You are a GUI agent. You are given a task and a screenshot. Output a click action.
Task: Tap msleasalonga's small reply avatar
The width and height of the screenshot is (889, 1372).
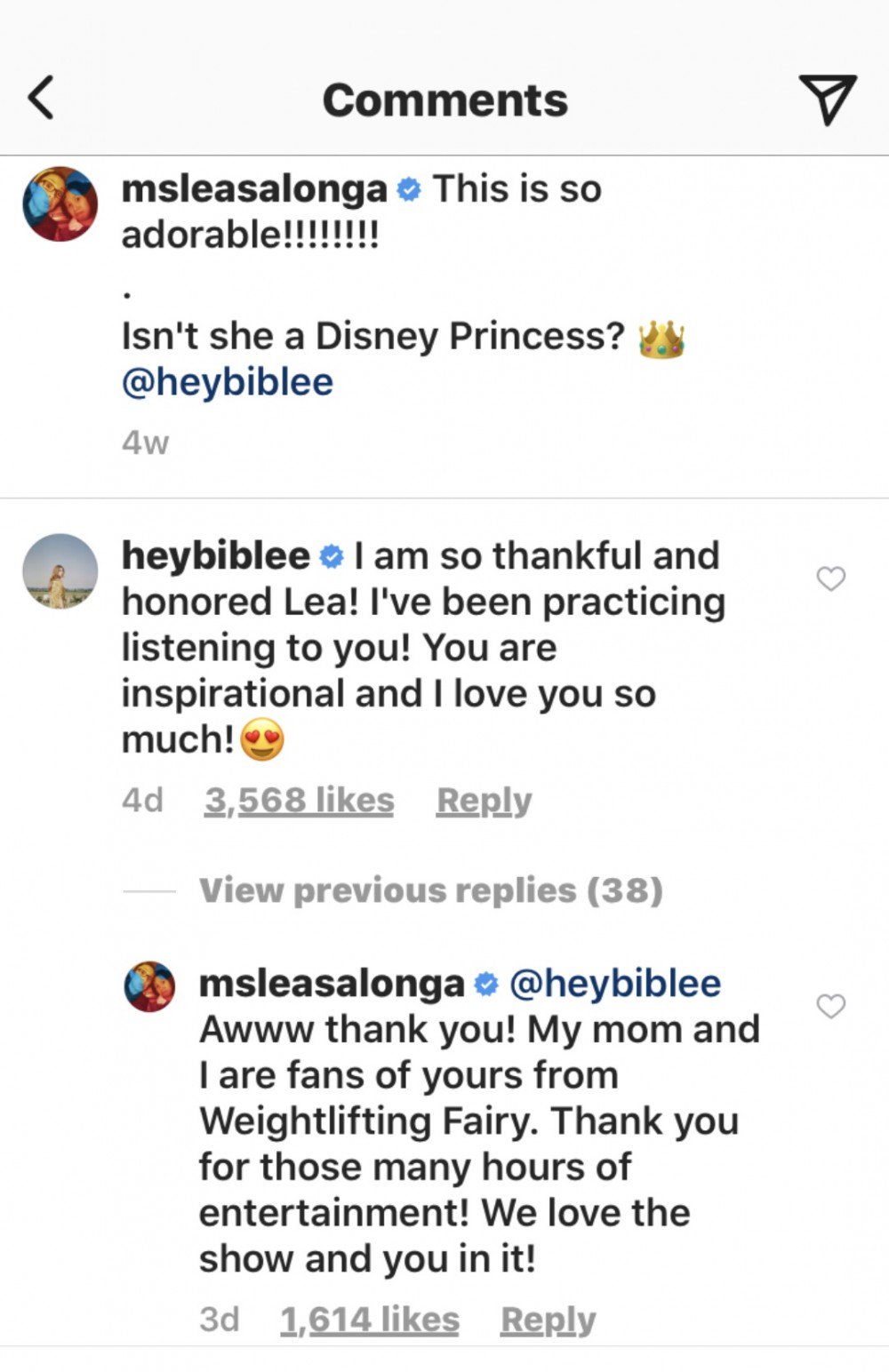point(149,986)
